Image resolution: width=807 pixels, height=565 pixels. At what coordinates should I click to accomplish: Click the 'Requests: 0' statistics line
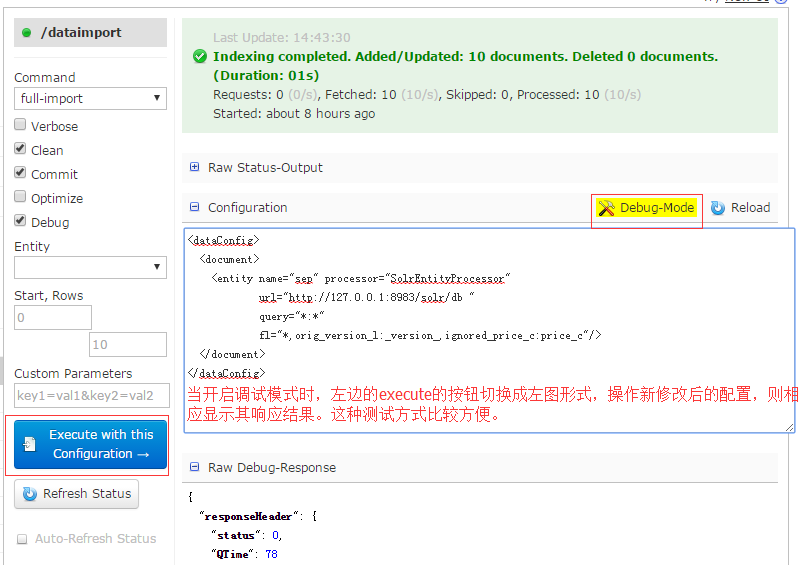coord(427,95)
